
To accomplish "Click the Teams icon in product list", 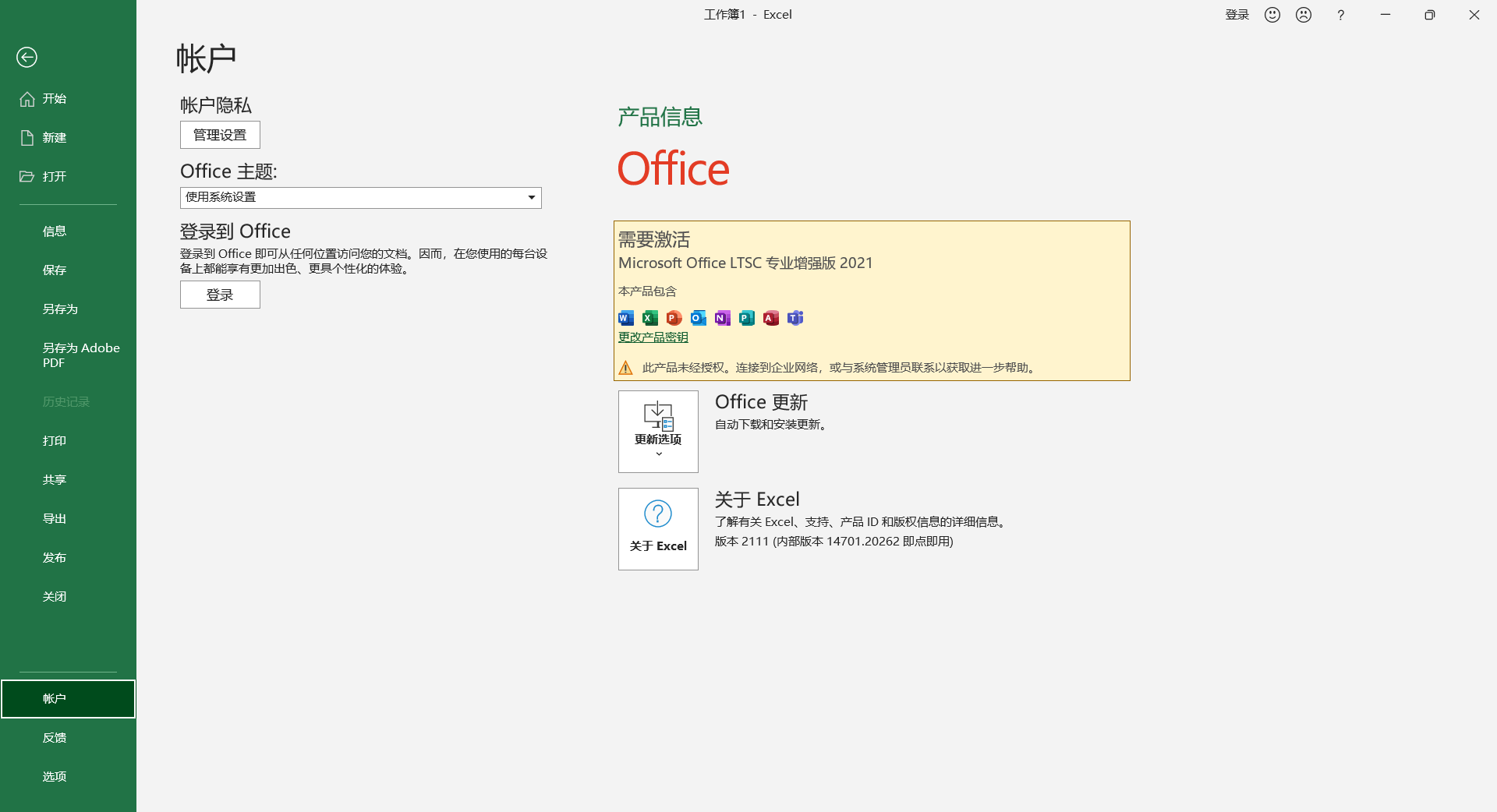I will point(795,318).
